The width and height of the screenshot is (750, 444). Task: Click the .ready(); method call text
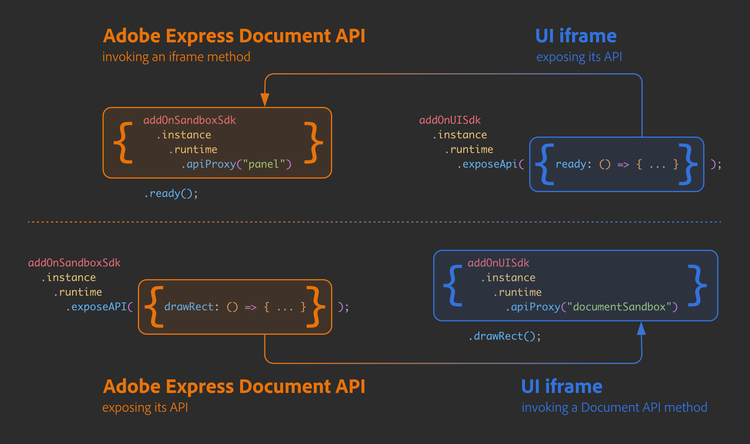[170, 193]
